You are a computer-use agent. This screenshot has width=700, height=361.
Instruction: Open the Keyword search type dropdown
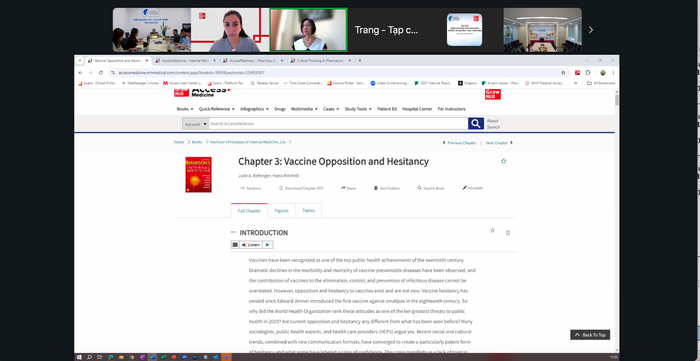point(195,124)
